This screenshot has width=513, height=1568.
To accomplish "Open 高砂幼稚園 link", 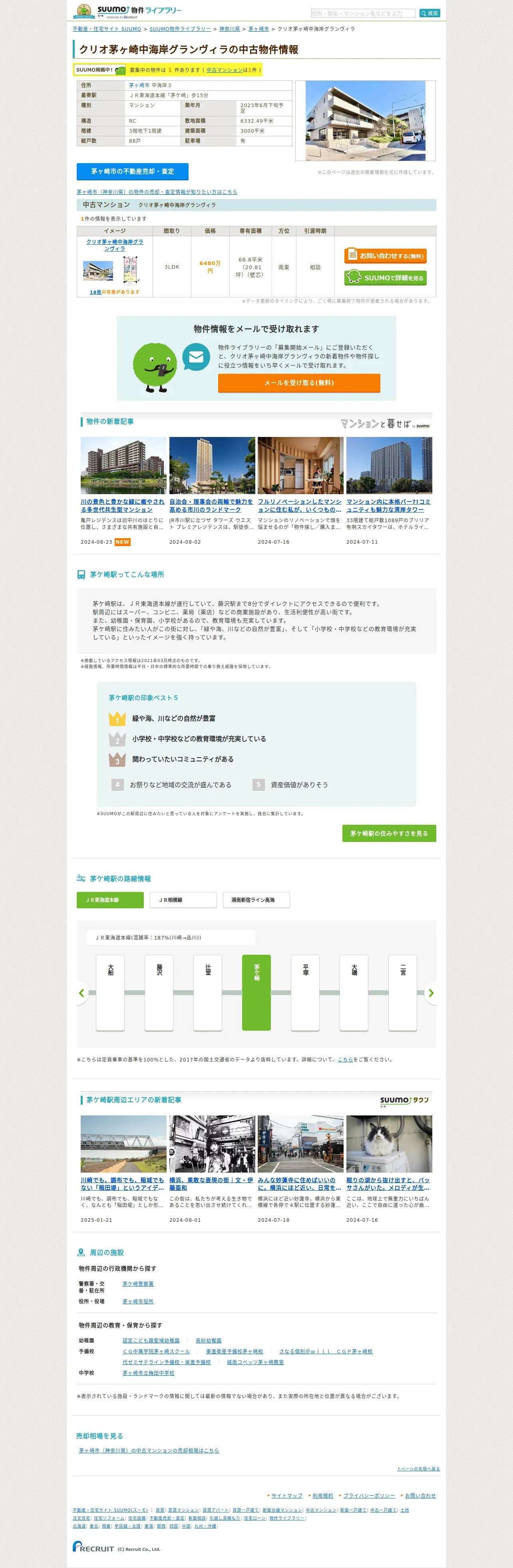I will pyautogui.click(x=209, y=1341).
